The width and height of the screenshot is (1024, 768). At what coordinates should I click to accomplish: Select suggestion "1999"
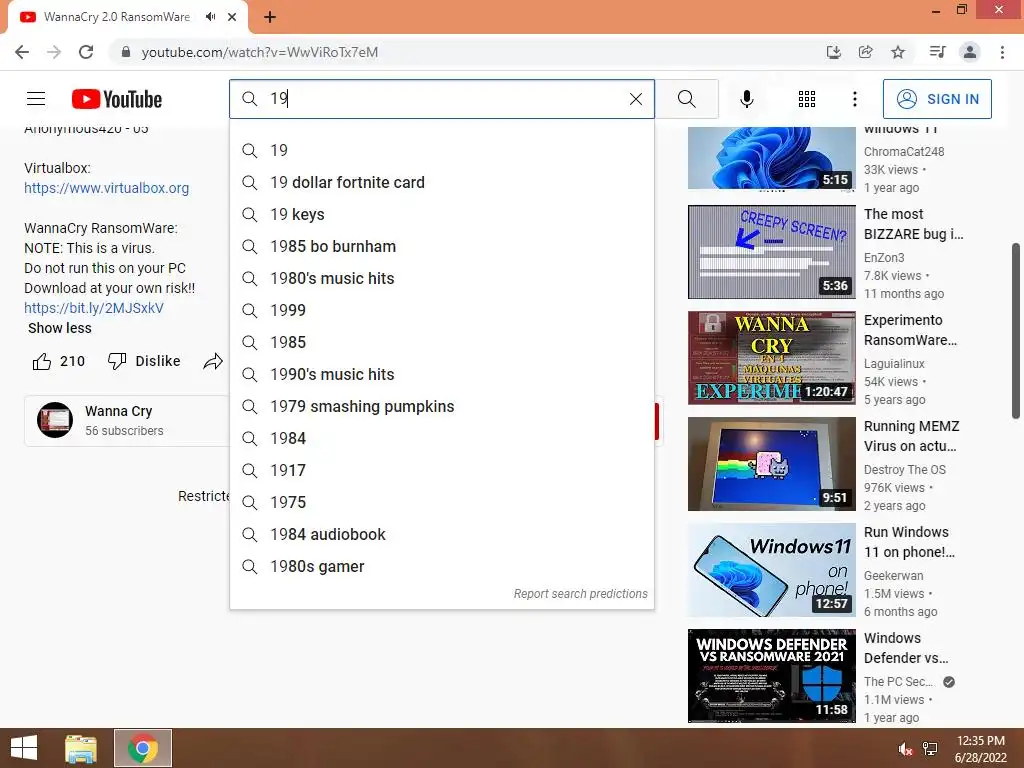coord(442,310)
